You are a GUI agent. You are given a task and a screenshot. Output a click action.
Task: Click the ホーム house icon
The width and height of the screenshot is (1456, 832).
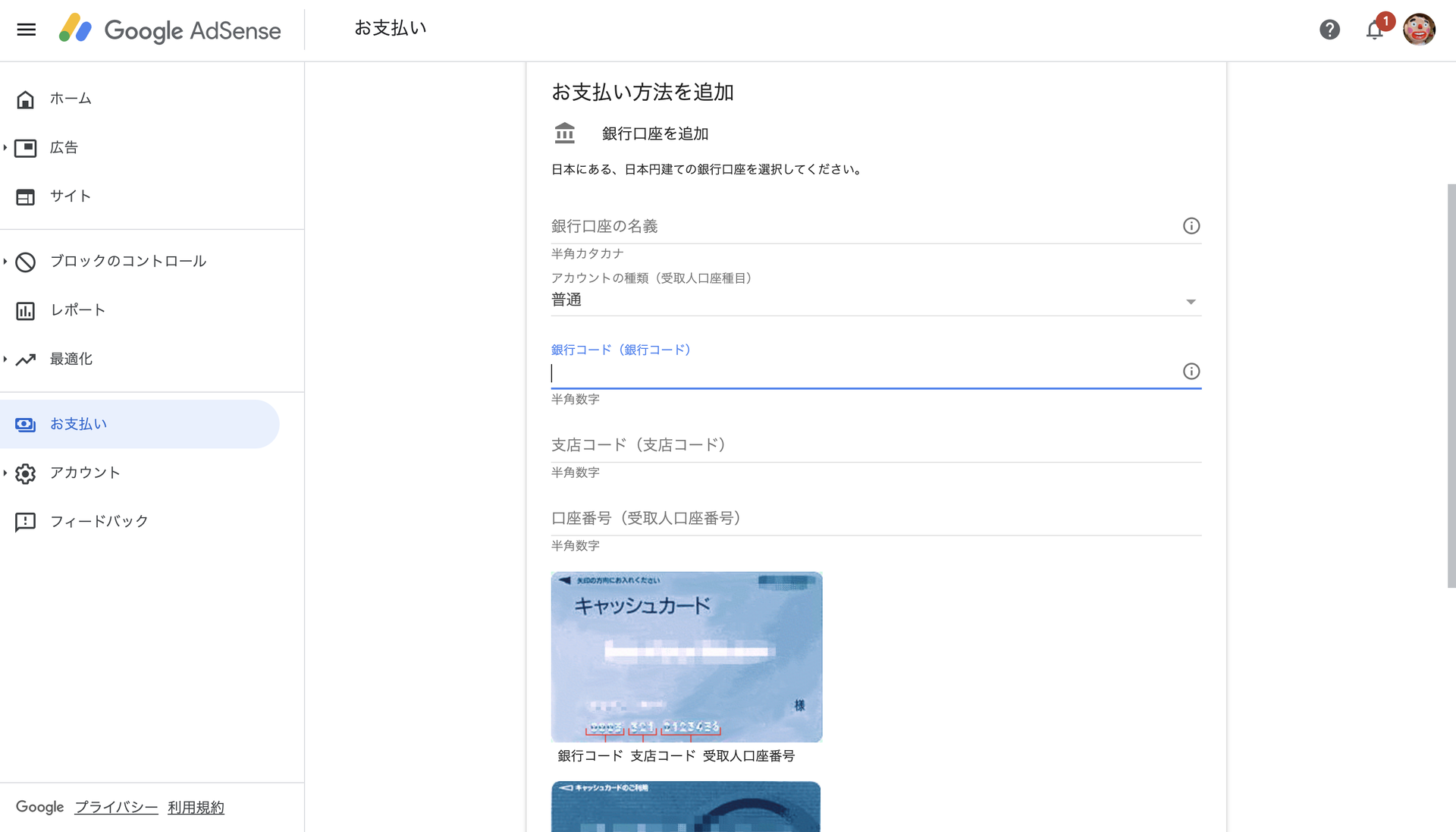coord(26,99)
